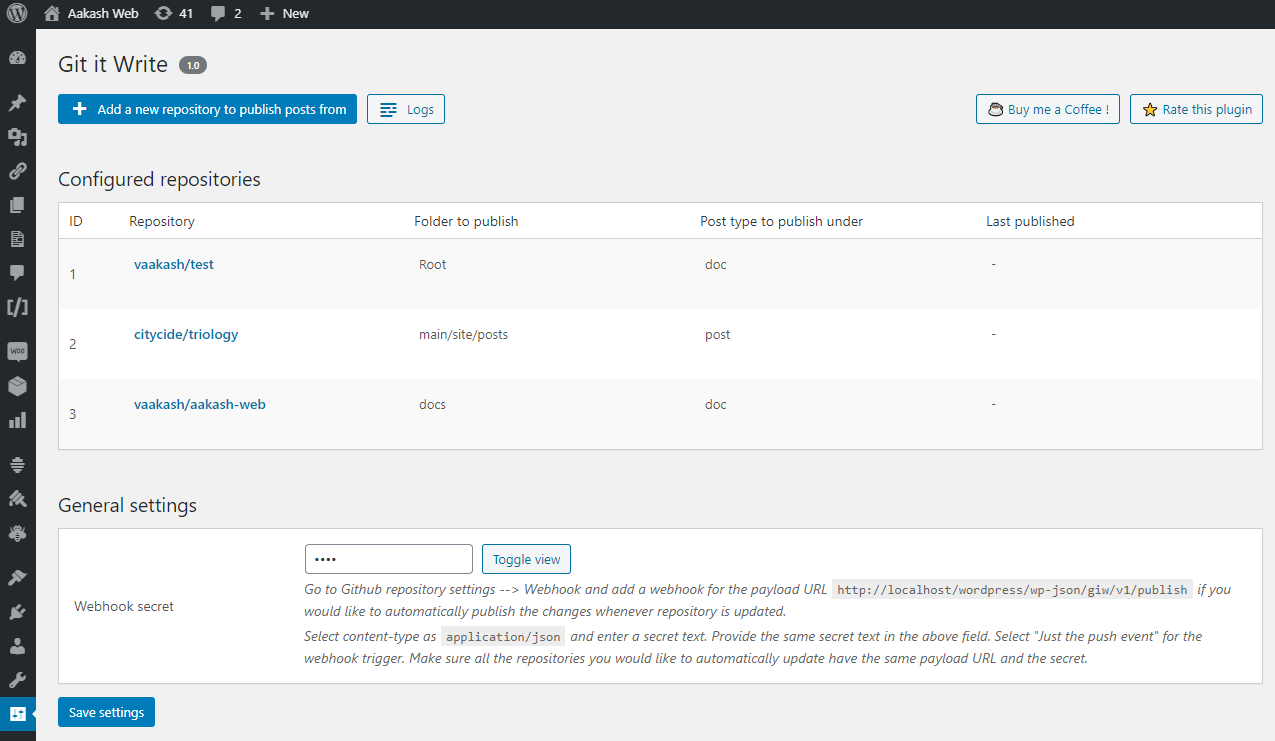This screenshot has width=1275, height=741.
Task: Open vaakash/test repository link
Action: pyautogui.click(x=174, y=265)
